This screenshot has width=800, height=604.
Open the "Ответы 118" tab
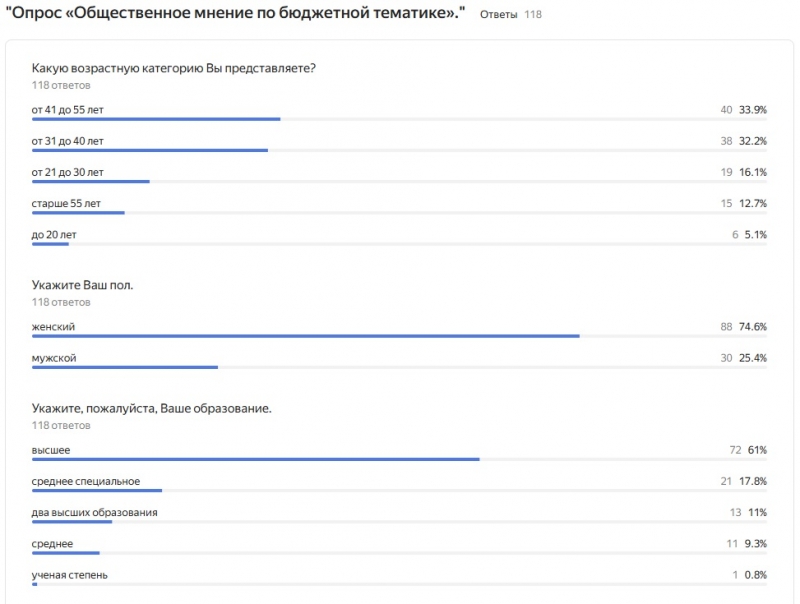pos(510,16)
